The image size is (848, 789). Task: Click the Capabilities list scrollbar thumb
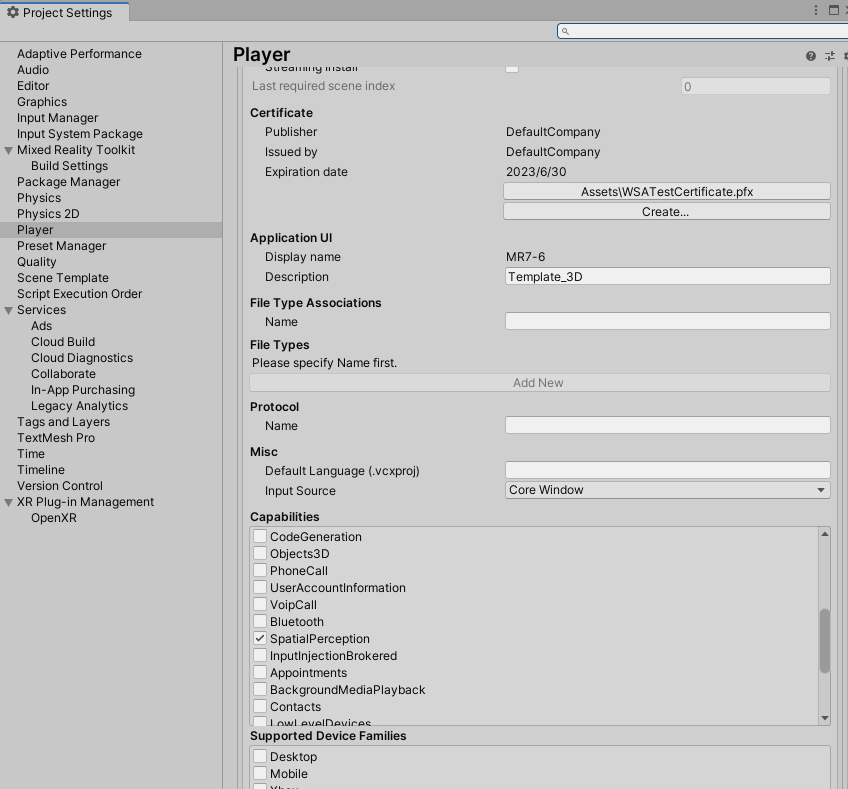pyautogui.click(x=825, y=641)
